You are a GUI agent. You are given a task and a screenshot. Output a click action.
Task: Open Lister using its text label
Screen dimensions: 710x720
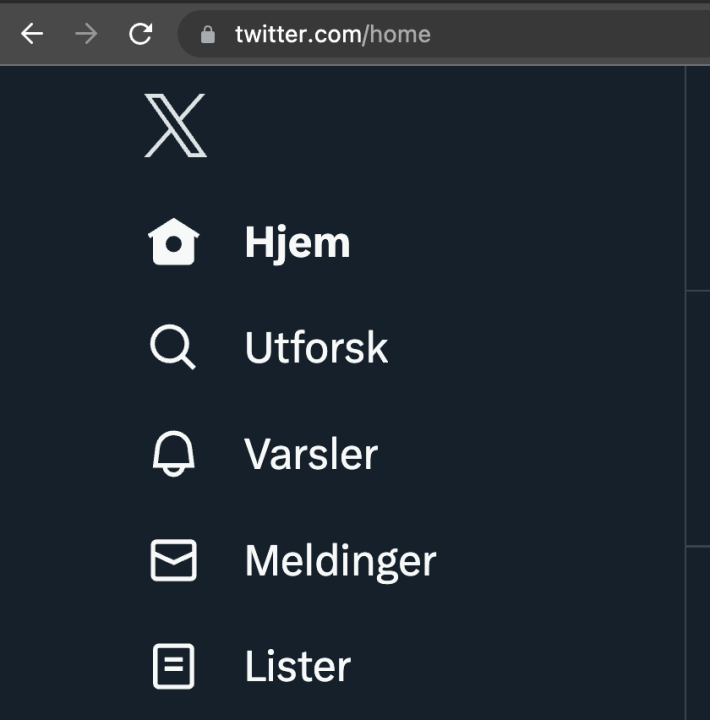(297, 667)
